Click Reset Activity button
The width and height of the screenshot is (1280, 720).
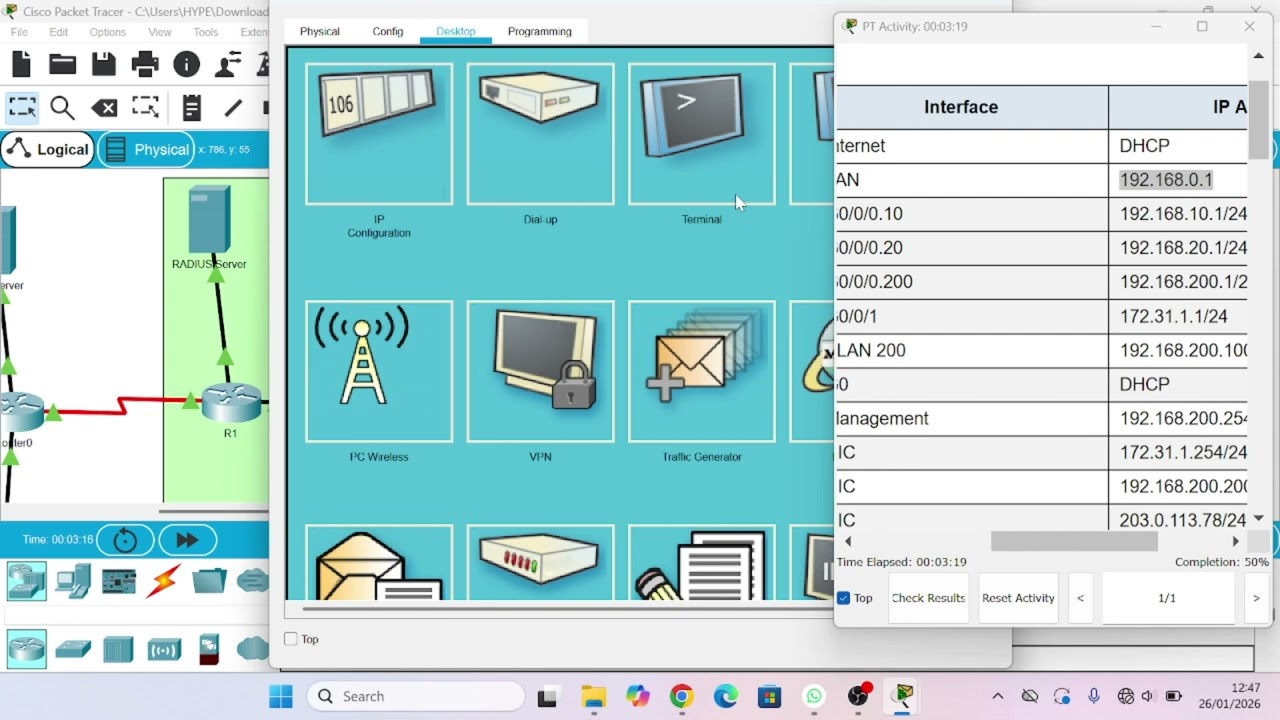pyautogui.click(x=1018, y=598)
